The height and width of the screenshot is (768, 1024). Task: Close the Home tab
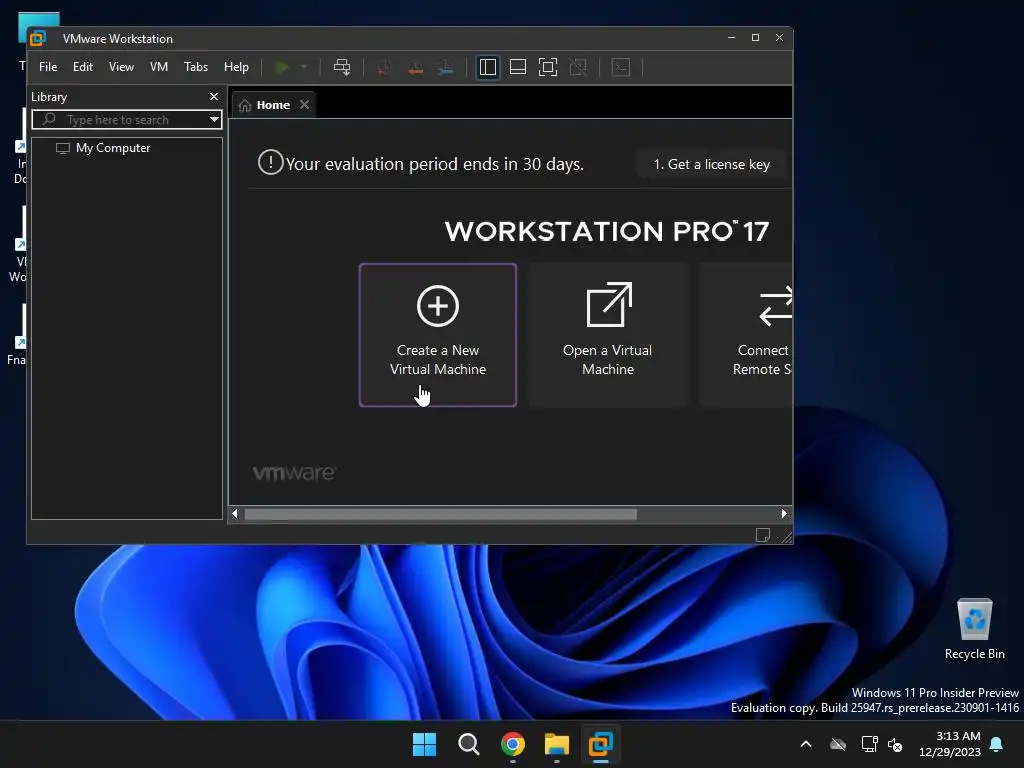pyautogui.click(x=304, y=105)
